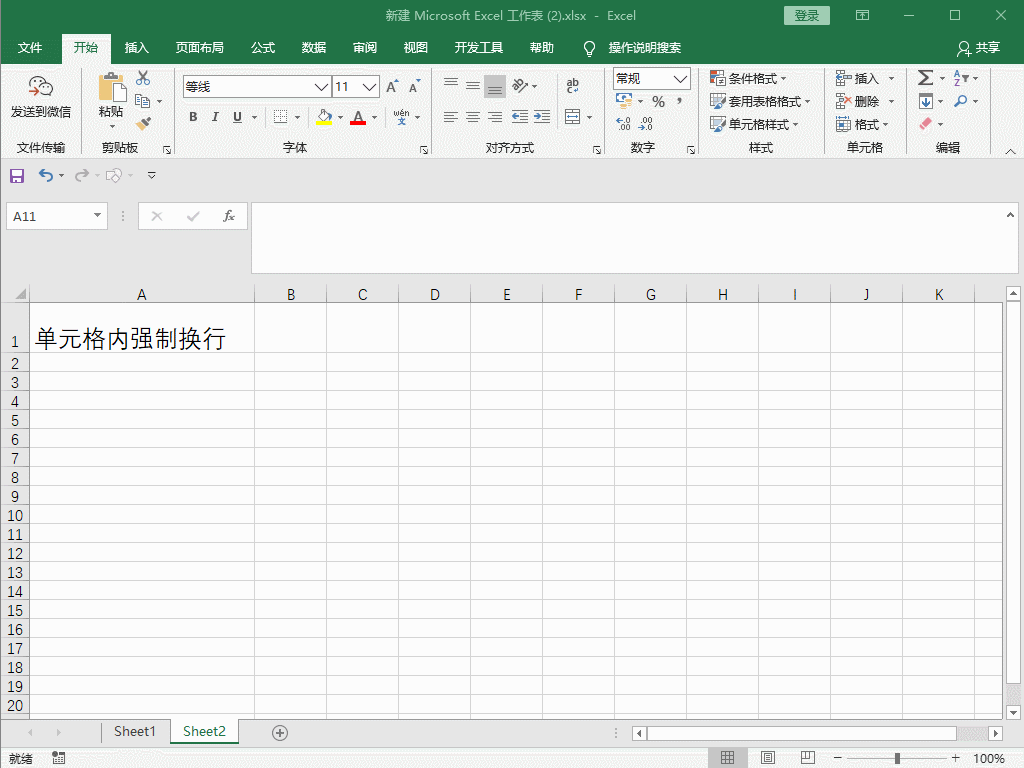
Task: Click the 共享 share button
Action: pyautogui.click(x=978, y=48)
